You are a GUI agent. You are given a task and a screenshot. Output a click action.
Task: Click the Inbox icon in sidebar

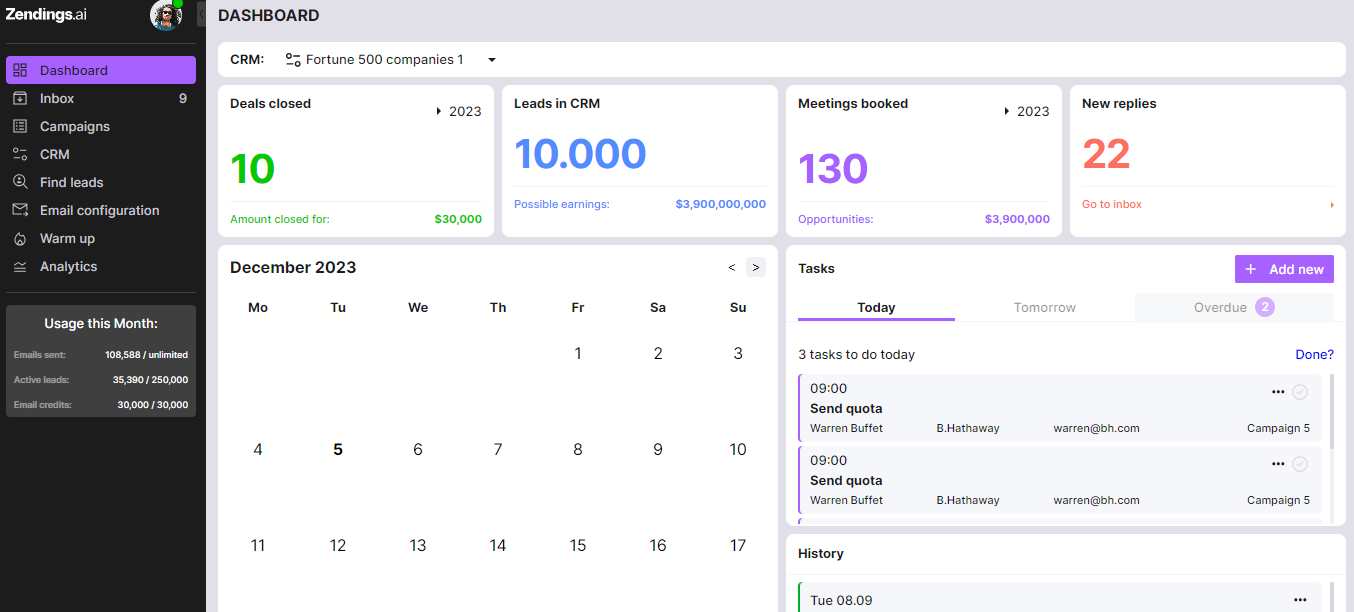(x=20, y=99)
